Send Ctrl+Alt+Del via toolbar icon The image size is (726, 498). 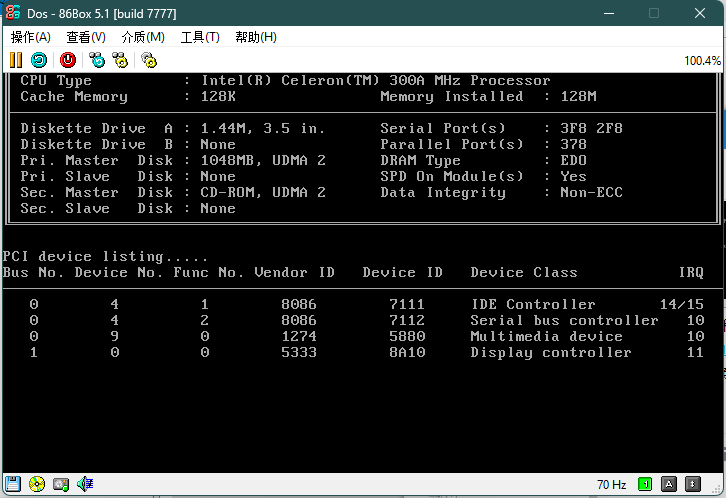(x=97, y=60)
